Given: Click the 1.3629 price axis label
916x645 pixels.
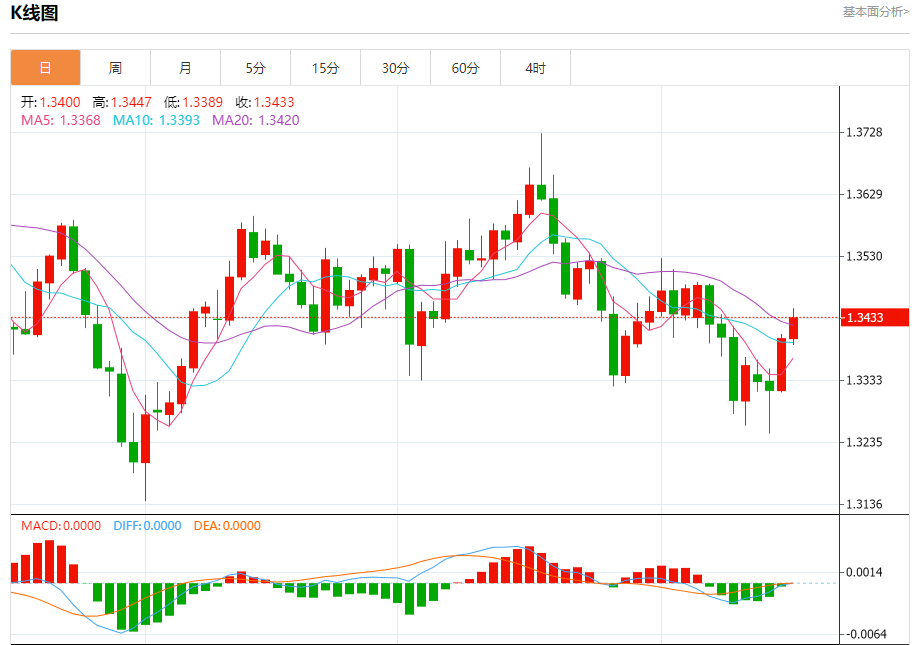Looking at the screenshot, I should click(x=865, y=195).
